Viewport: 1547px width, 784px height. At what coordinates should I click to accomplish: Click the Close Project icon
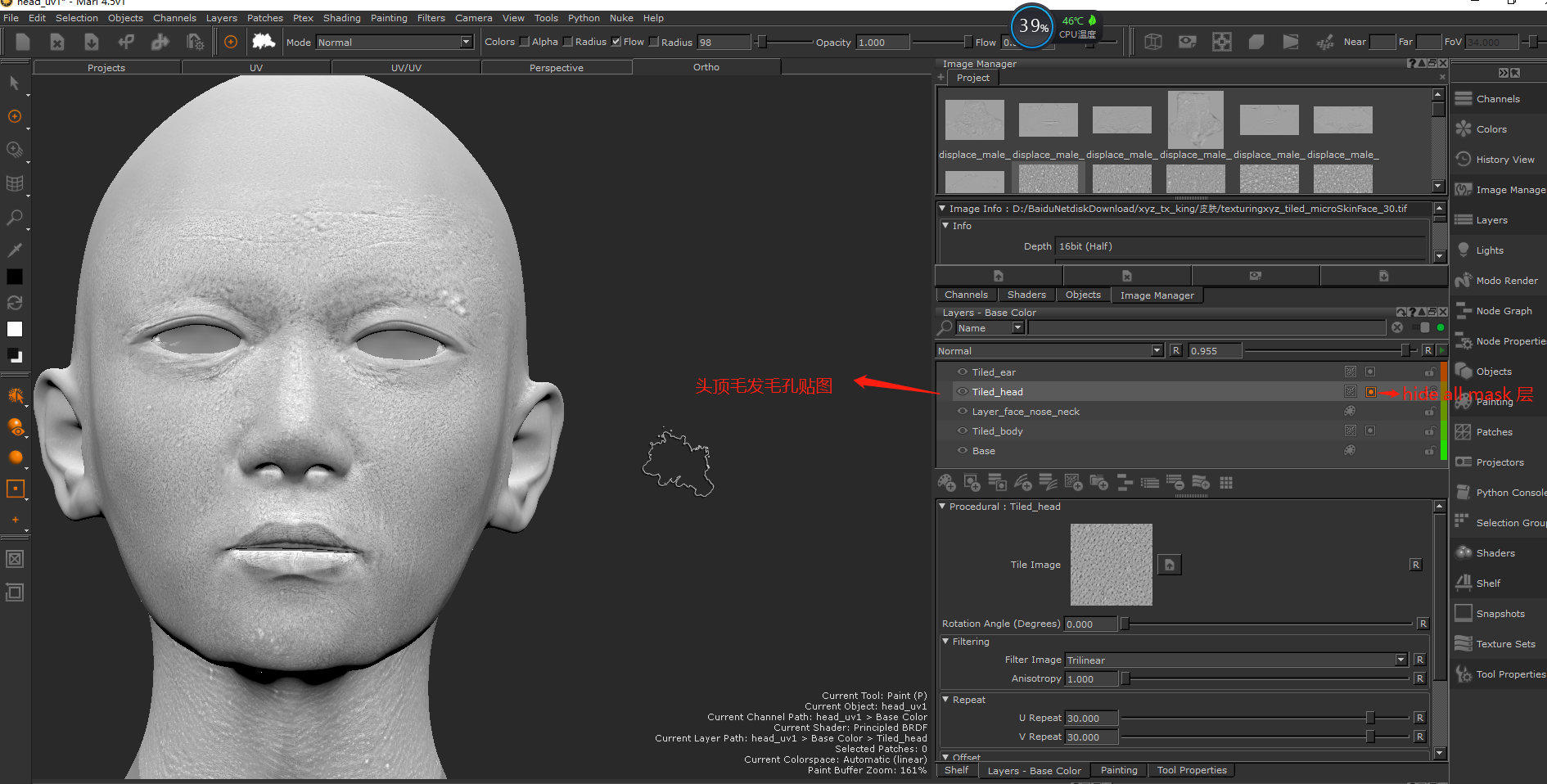57,42
